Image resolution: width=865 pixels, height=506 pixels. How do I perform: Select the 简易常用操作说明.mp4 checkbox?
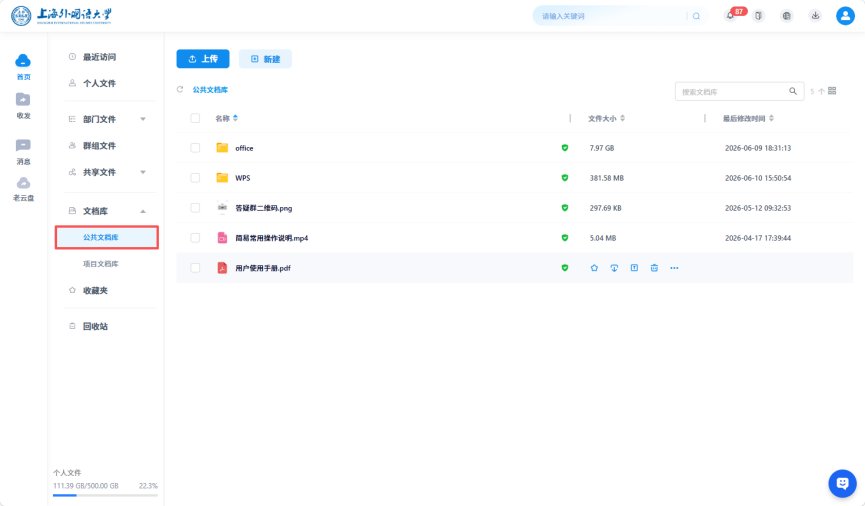click(x=195, y=238)
